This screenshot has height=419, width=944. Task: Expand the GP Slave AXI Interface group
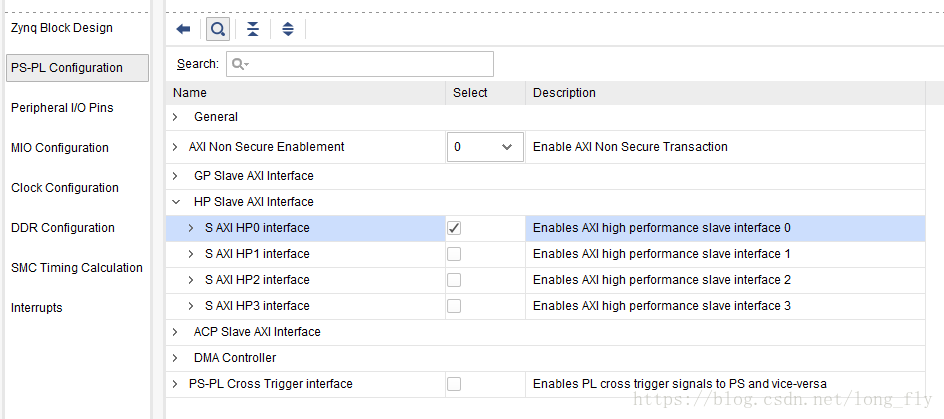175,176
